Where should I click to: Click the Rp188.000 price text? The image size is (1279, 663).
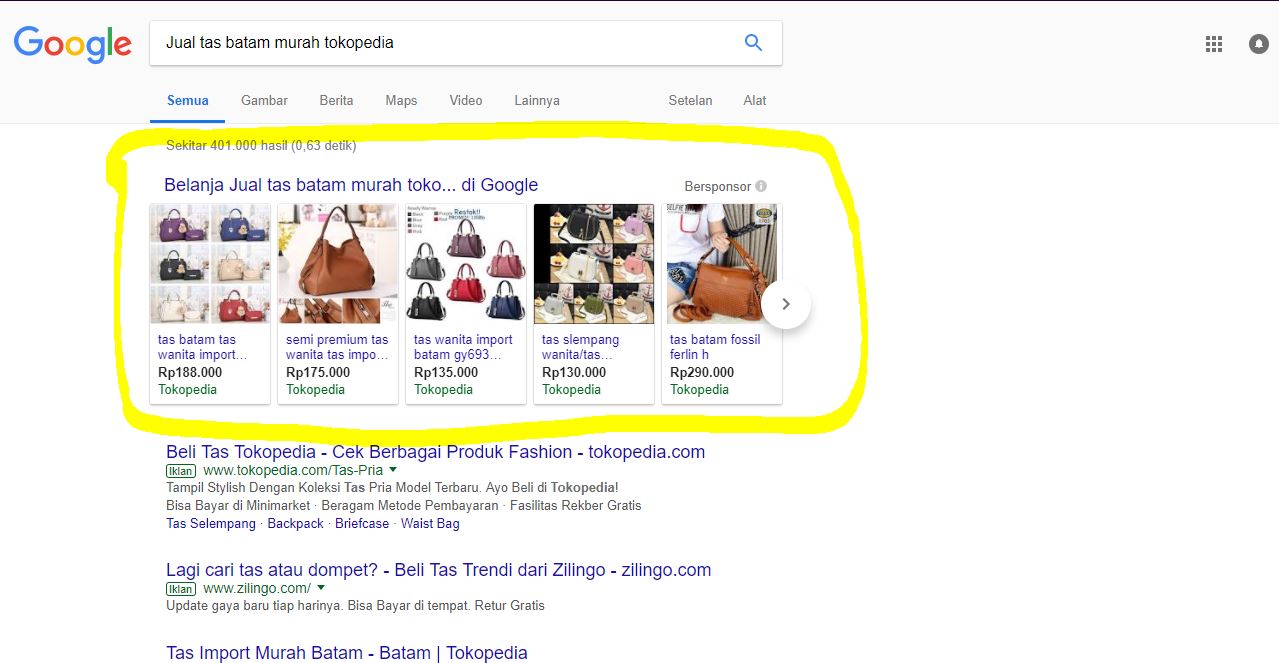click(190, 373)
